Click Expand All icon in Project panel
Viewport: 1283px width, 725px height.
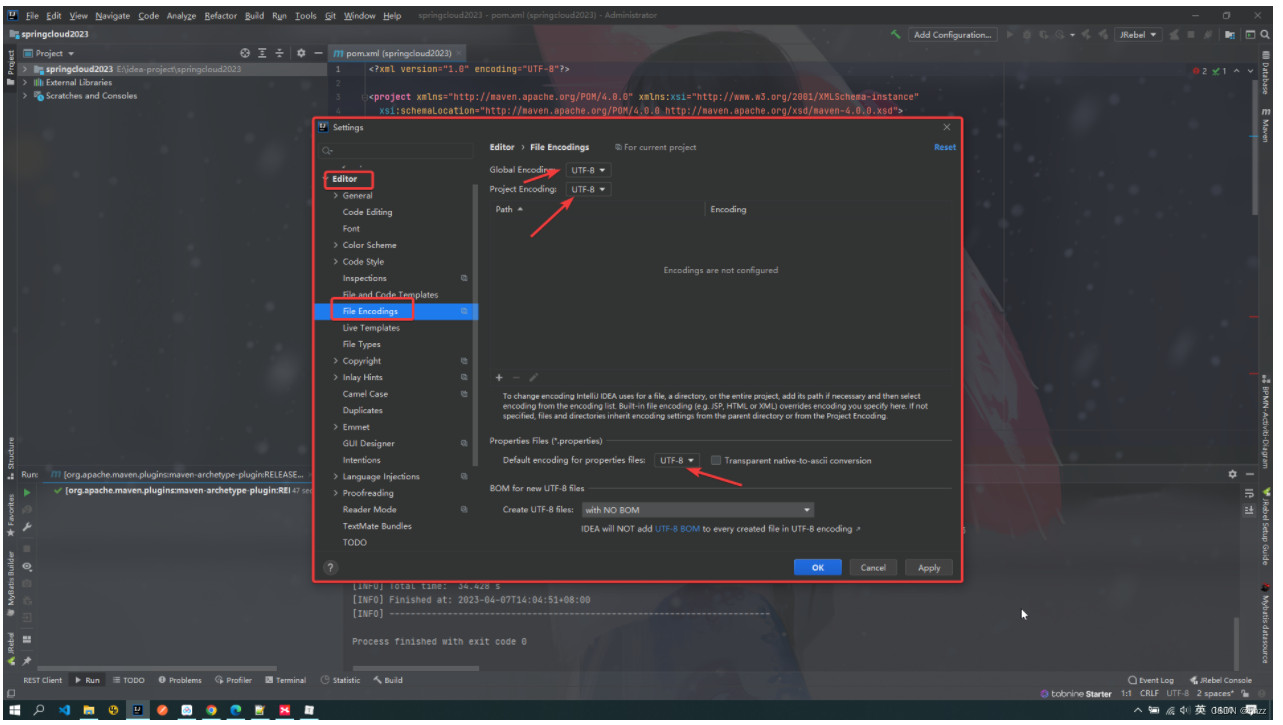(x=262, y=53)
